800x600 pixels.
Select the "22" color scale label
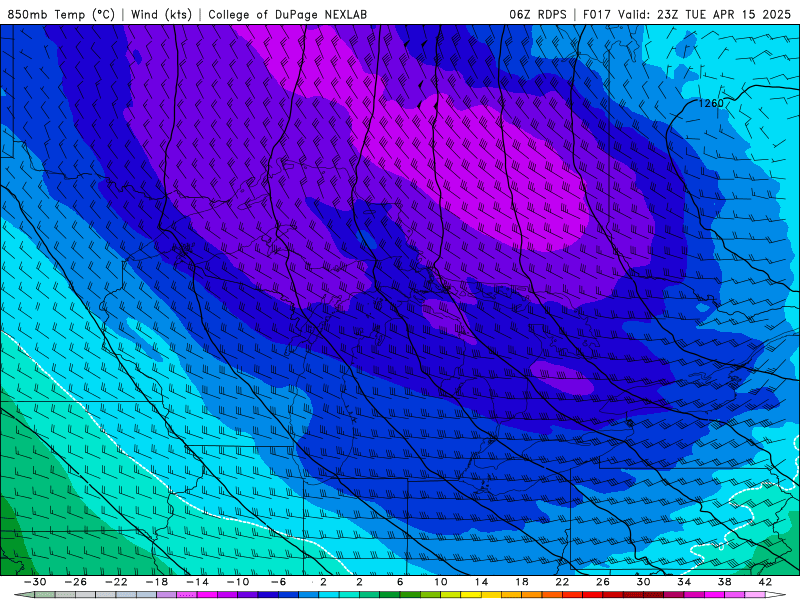click(x=562, y=582)
